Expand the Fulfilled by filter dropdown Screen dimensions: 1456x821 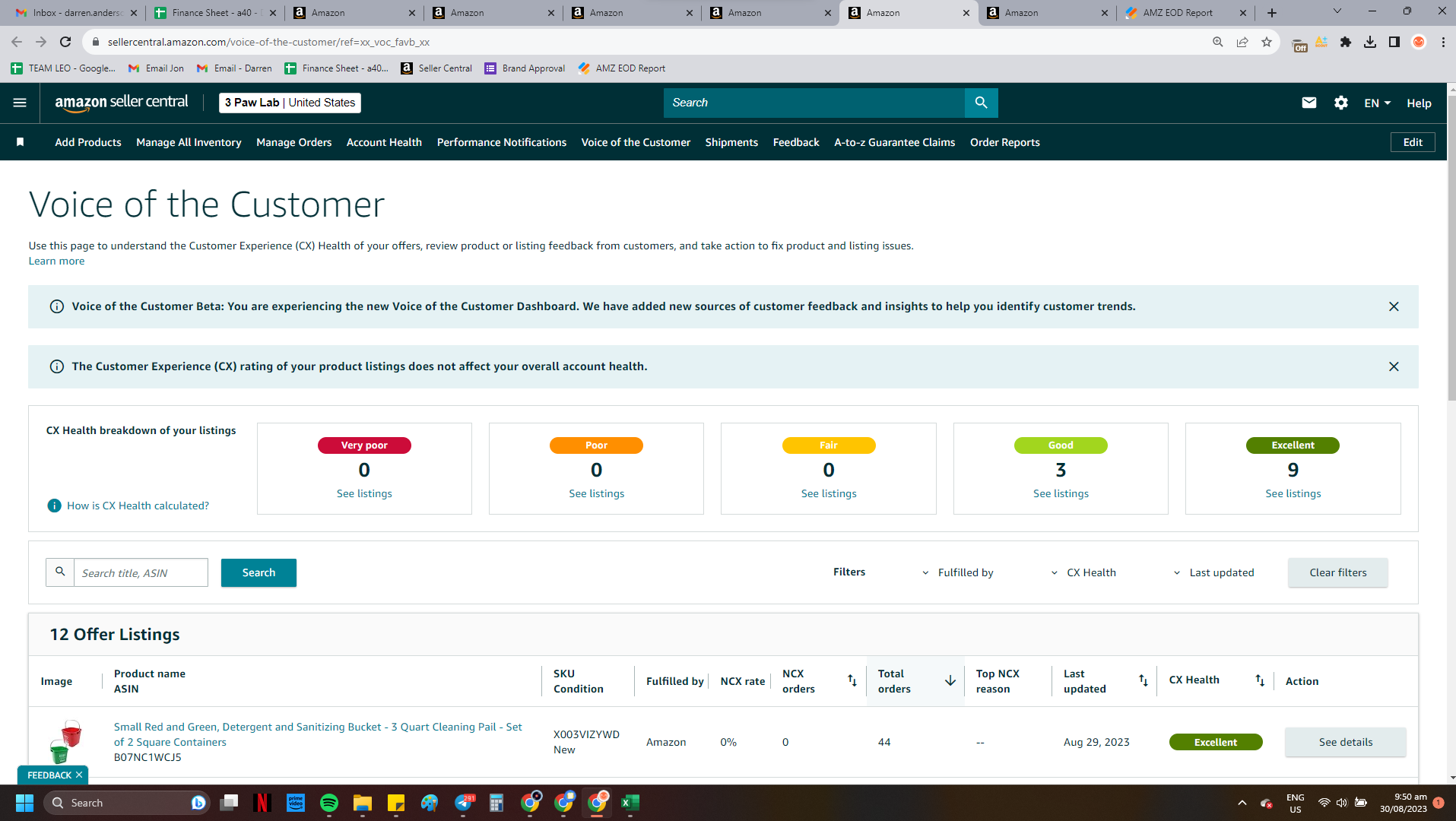coord(958,572)
